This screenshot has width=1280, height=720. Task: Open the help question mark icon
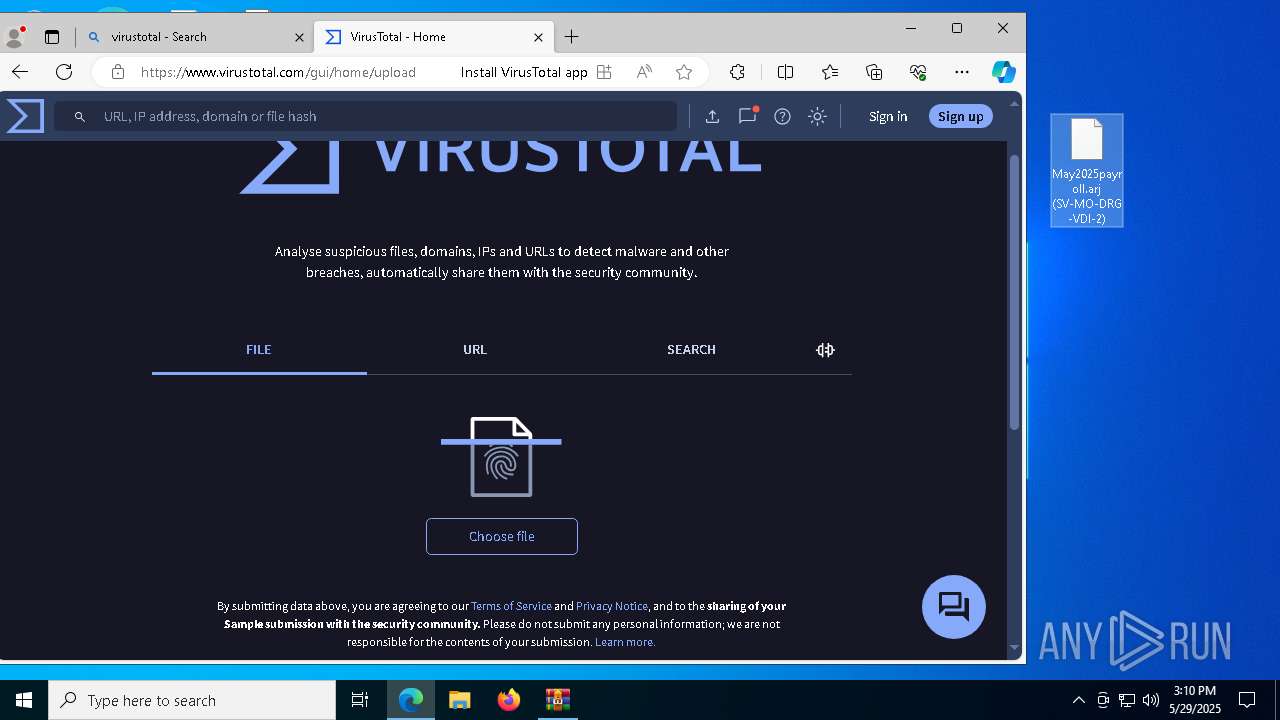[x=782, y=116]
